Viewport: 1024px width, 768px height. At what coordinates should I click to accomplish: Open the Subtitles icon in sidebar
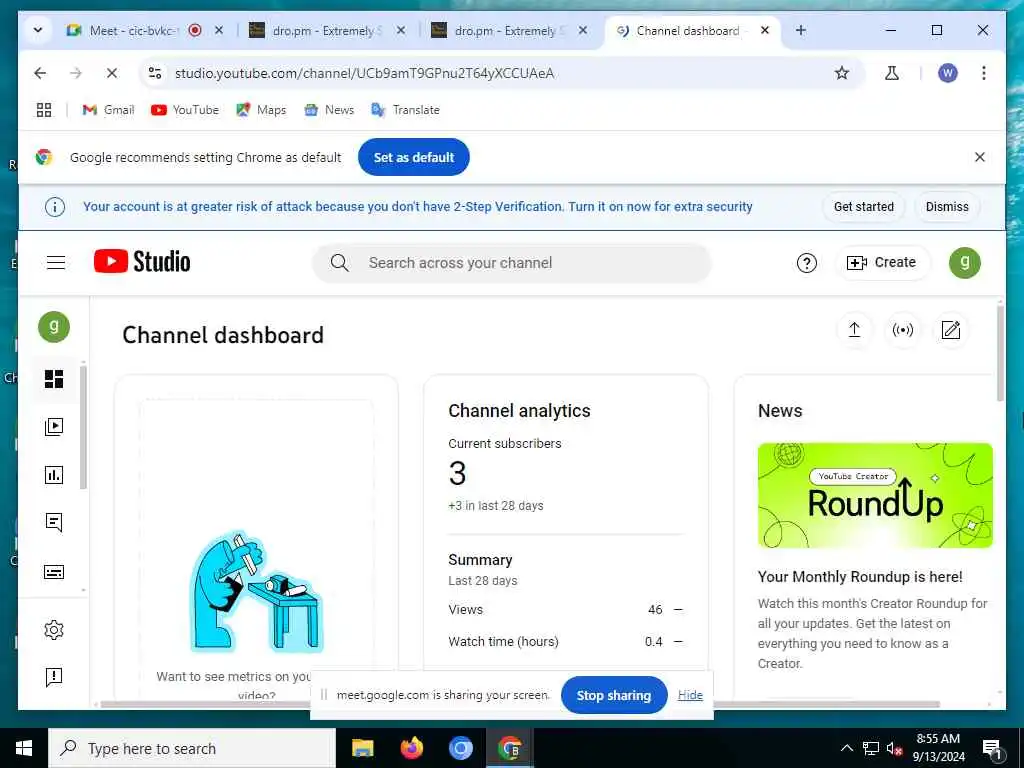54,572
